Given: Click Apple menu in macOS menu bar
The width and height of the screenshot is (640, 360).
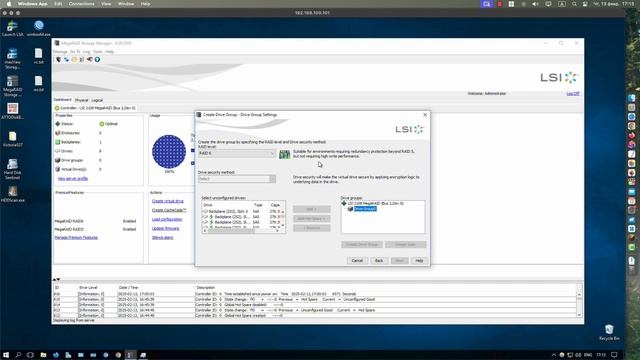Looking at the screenshot, I should (9, 4).
